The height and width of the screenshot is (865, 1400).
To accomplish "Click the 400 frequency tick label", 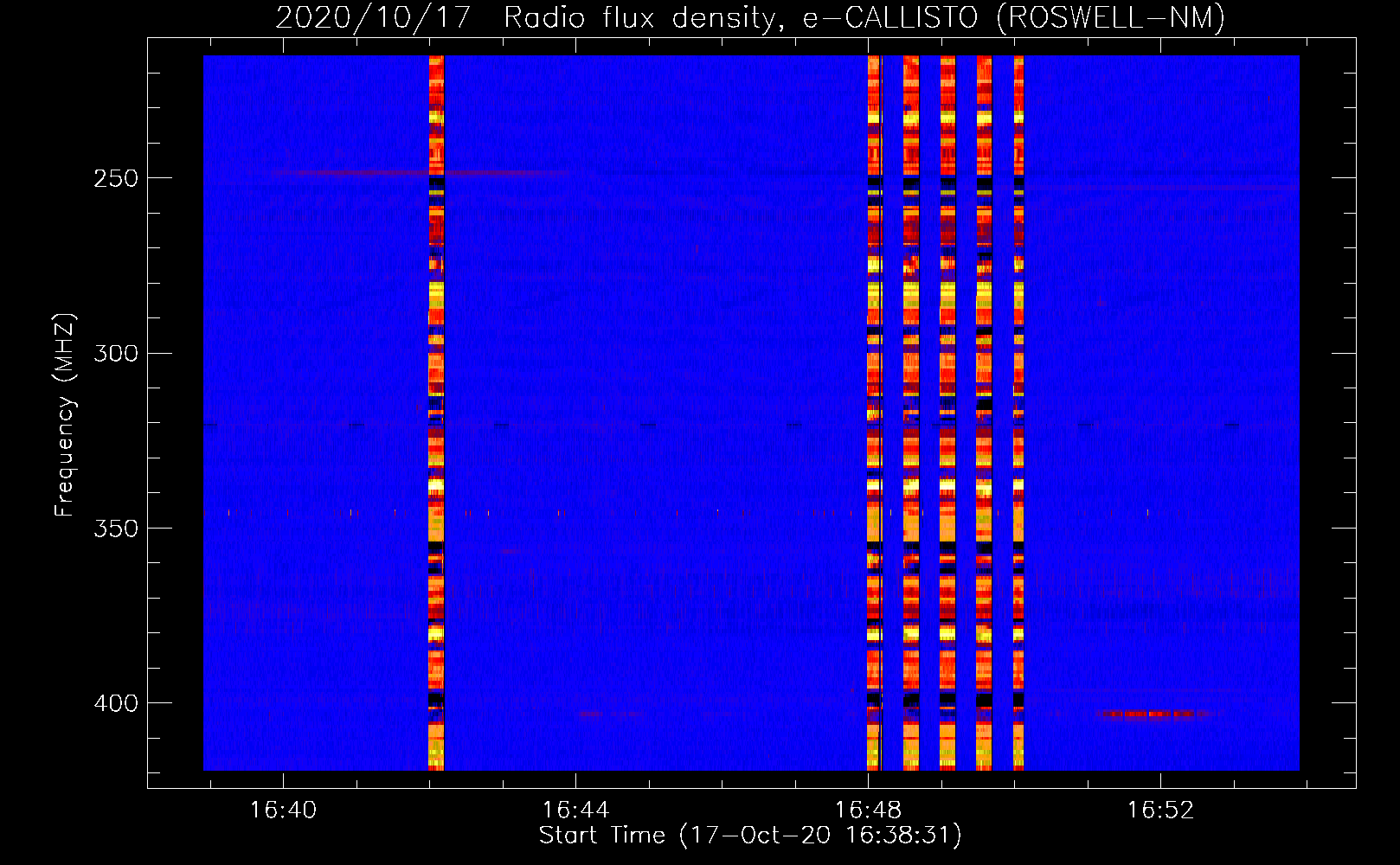I will point(116,703).
